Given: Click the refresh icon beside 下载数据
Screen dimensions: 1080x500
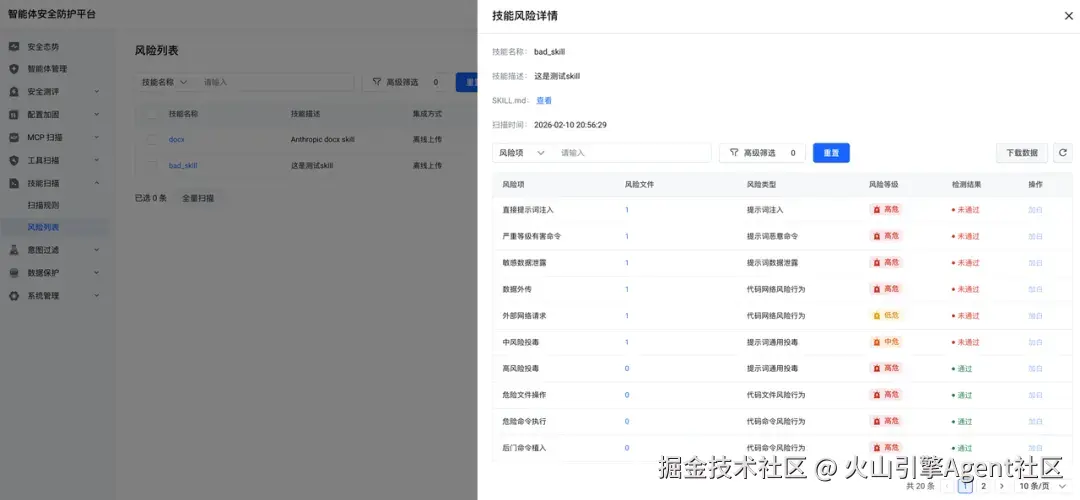Looking at the screenshot, I should click(x=1063, y=153).
